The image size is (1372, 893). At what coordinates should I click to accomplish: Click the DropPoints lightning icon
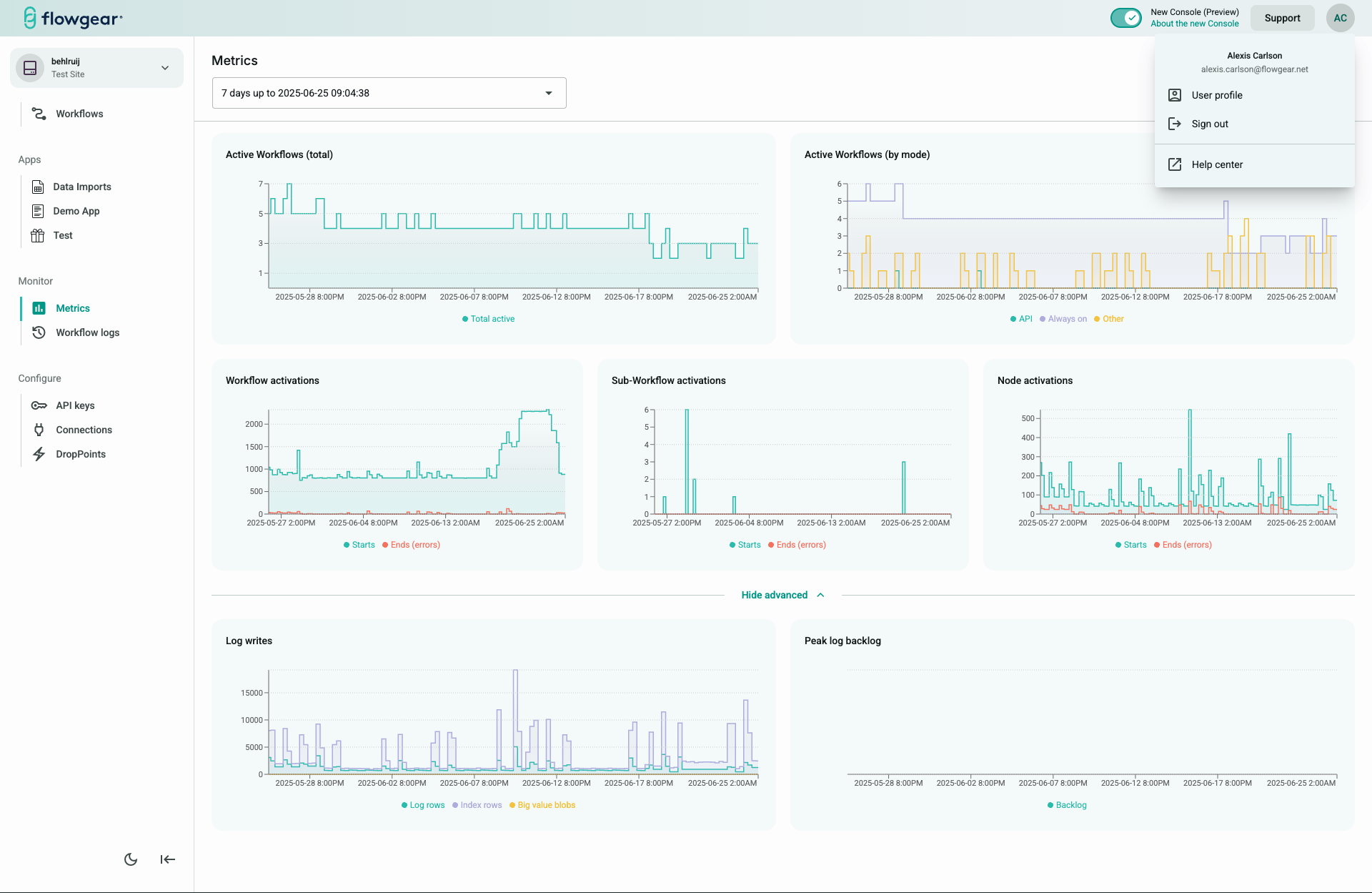[x=39, y=454]
